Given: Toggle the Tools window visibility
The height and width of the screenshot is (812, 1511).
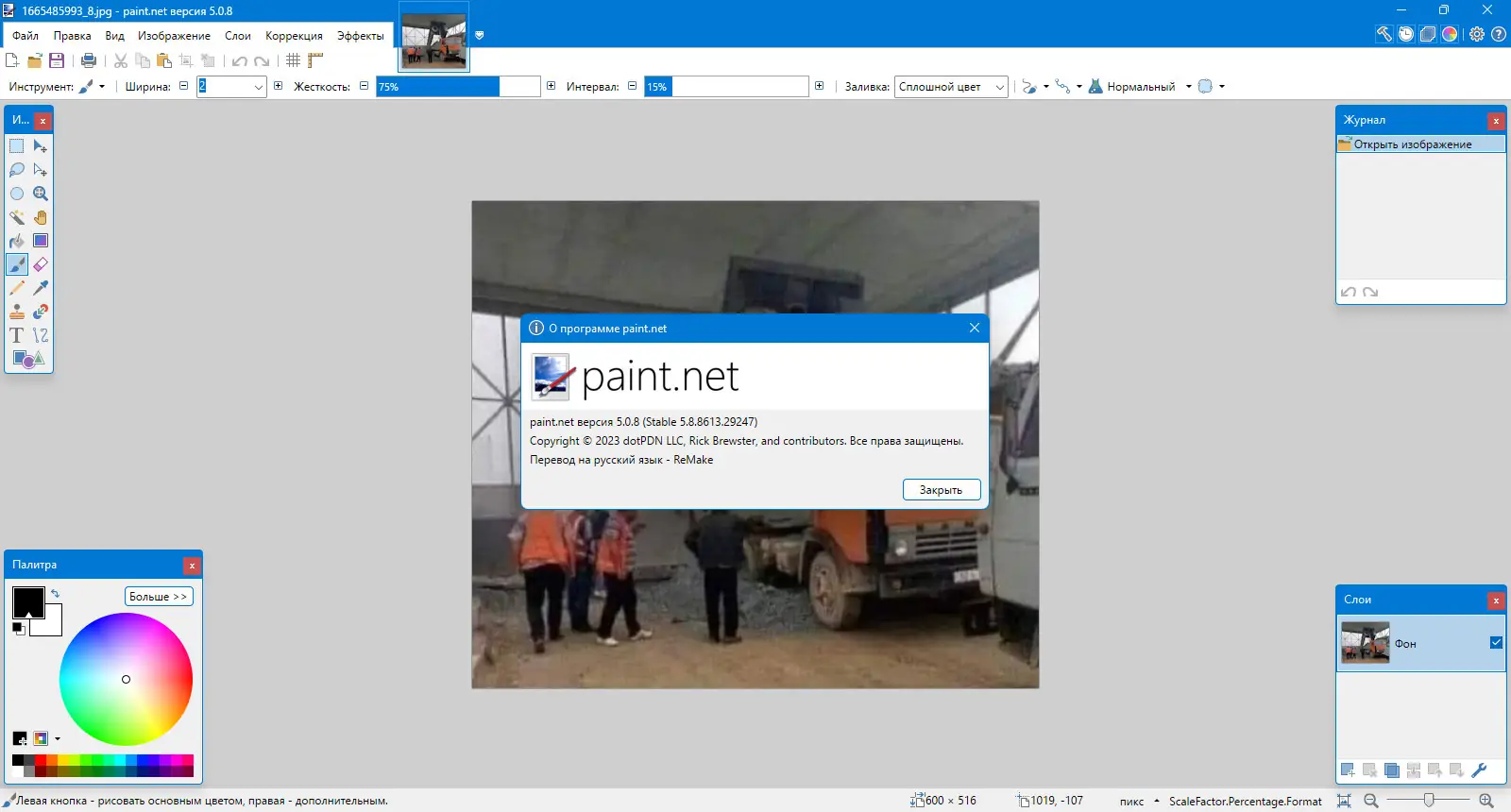Looking at the screenshot, I should point(1384,34).
